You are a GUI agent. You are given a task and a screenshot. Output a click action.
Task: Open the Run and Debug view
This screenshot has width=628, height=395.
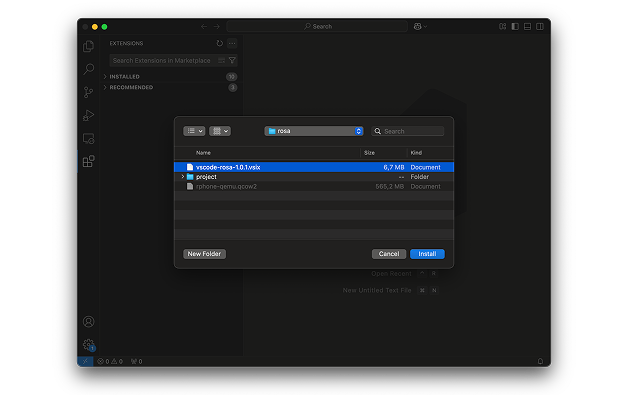pos(89,115)
